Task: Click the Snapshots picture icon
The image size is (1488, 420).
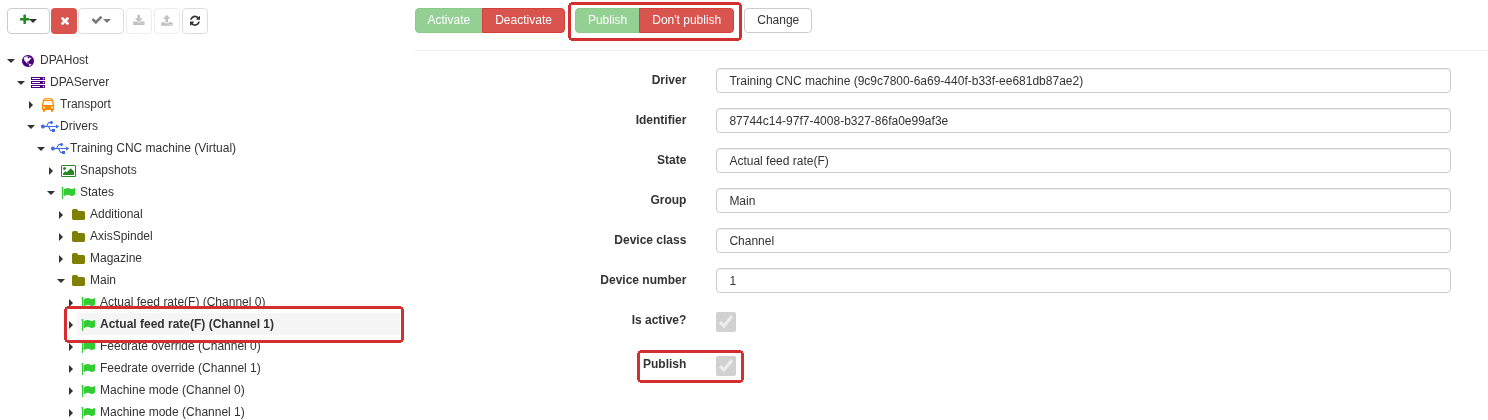Action: pos(68,171)
